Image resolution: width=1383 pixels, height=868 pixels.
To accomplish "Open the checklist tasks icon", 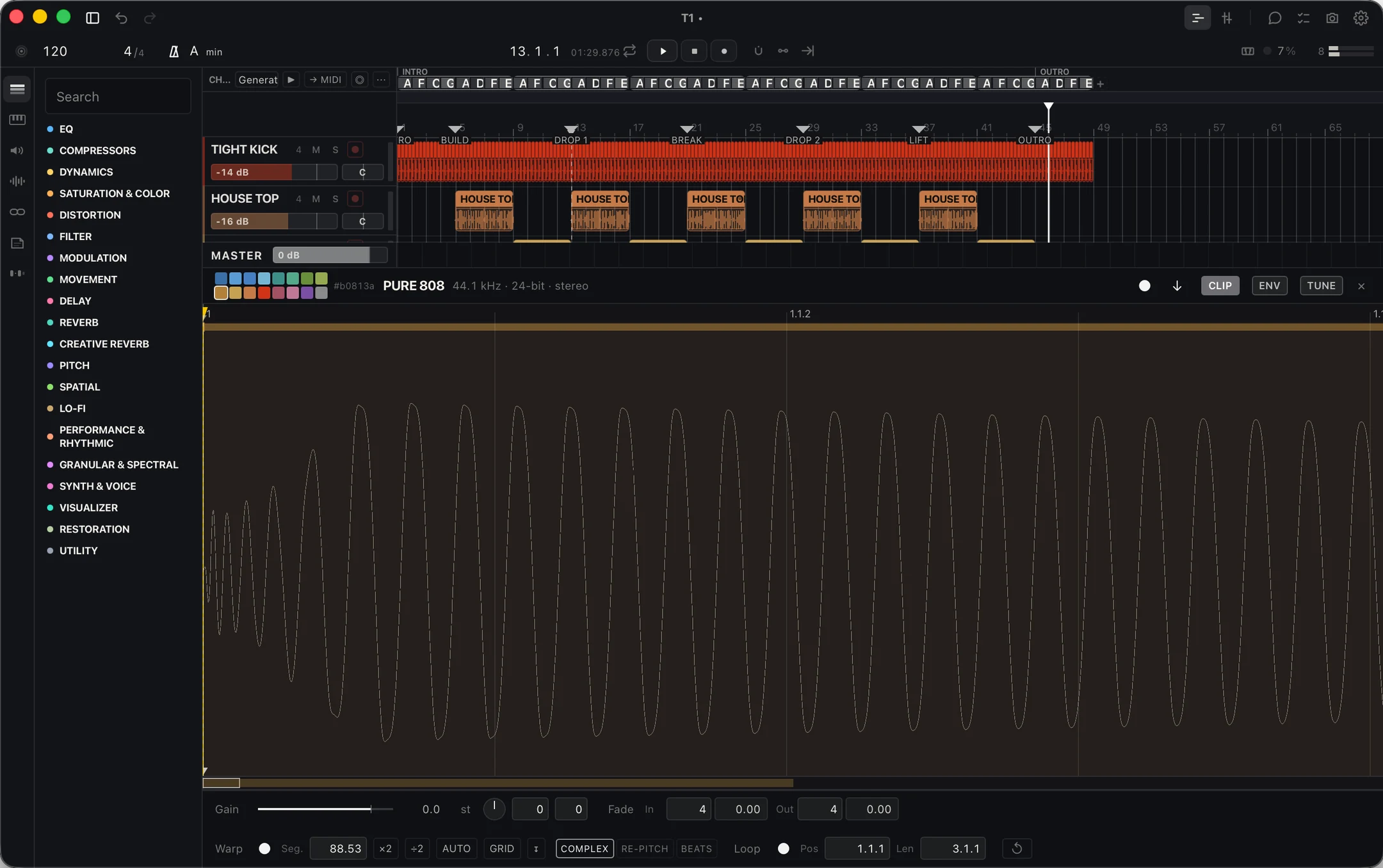I will [1304, 18].
